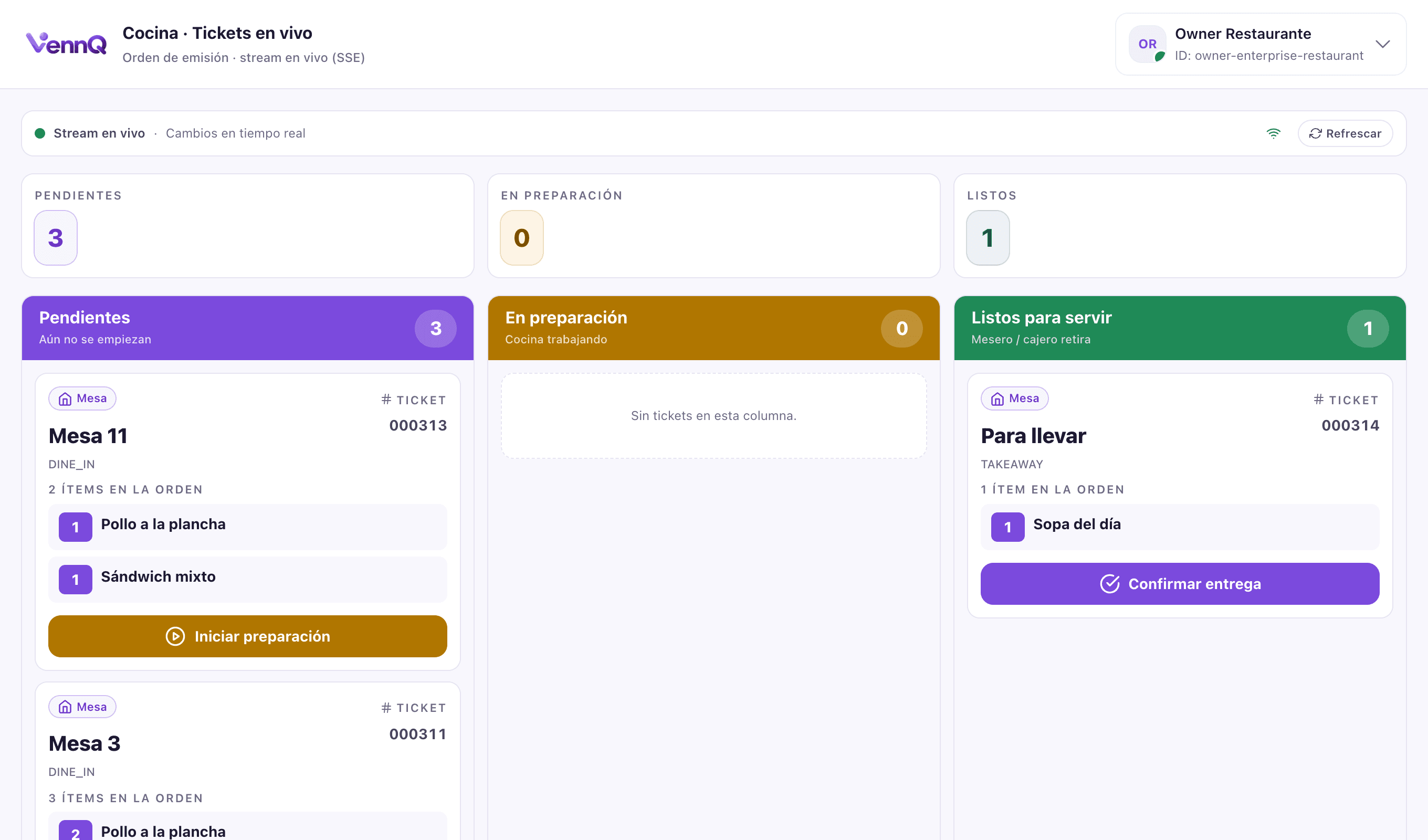Click the En preparación column header badge 0
The image size is (1428, 840).
coord(901,328)
